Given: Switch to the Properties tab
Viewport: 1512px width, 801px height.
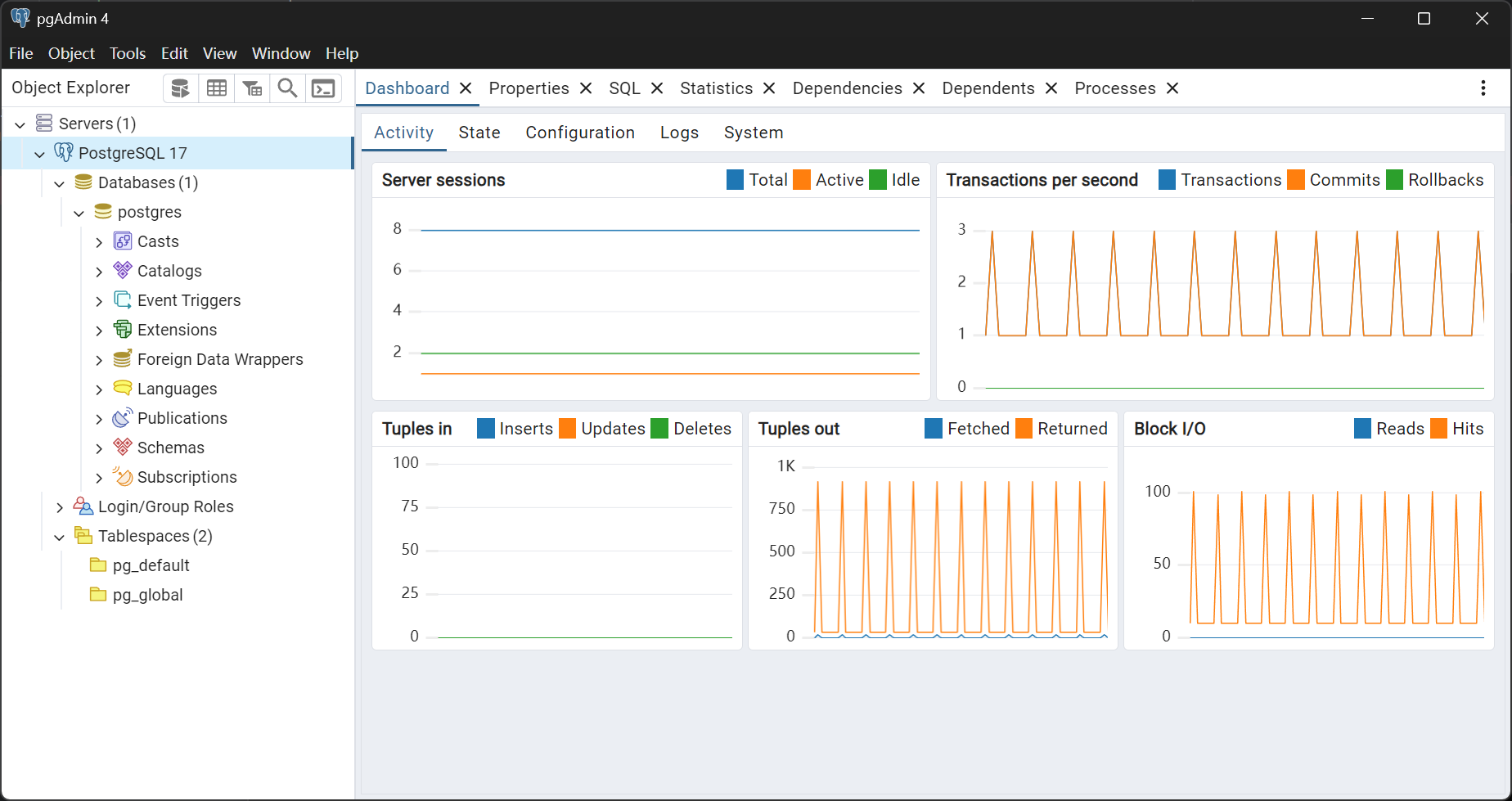Looking at the screenshot, I should (x=529, y=88).
